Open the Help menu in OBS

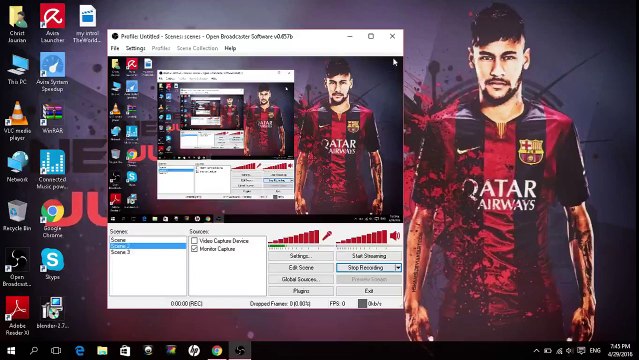click(230, 48)
